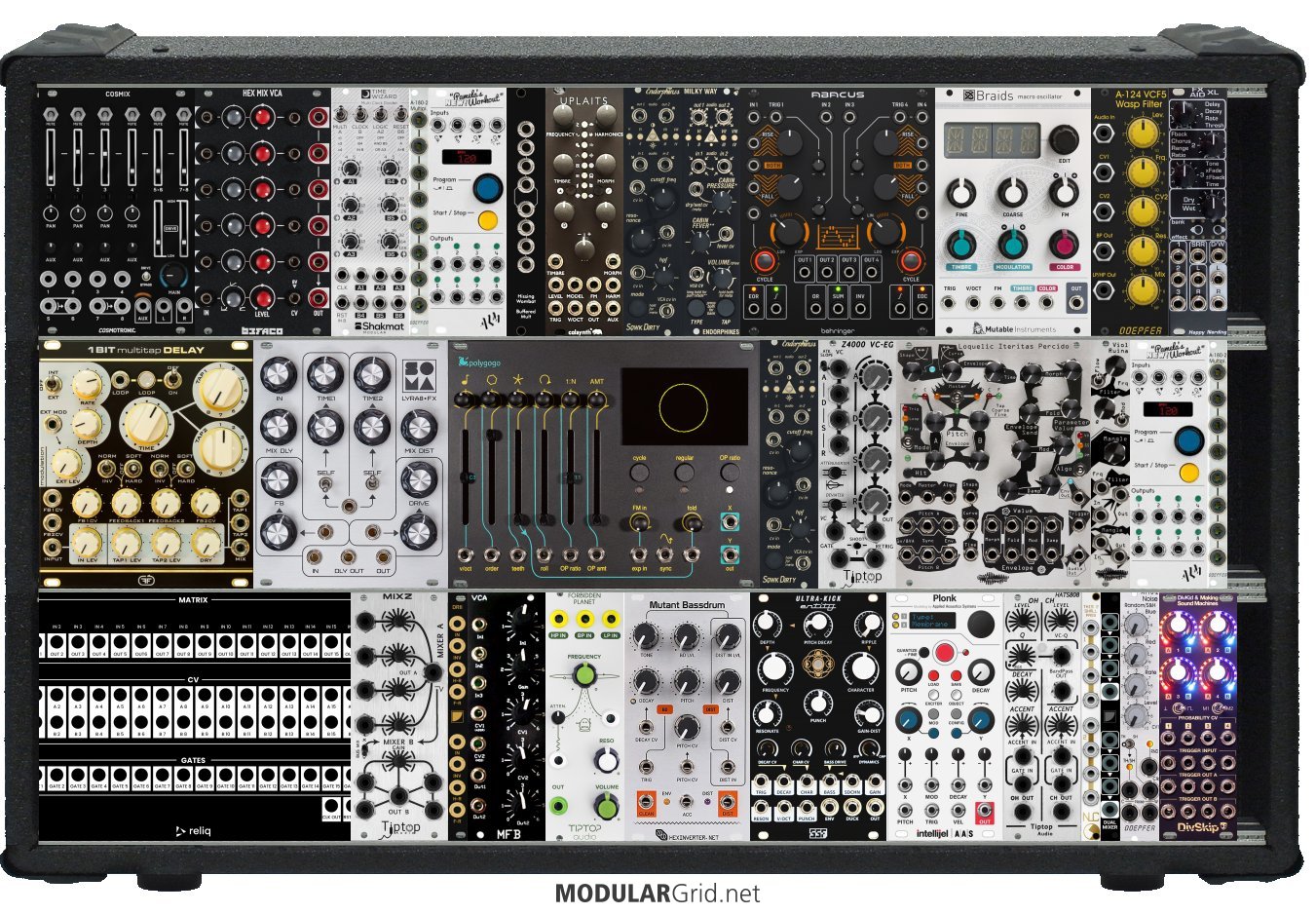This screenshot has height=914, width=1316.
Task: Click the Braids COLOR knob
Action: [1064, 243]
